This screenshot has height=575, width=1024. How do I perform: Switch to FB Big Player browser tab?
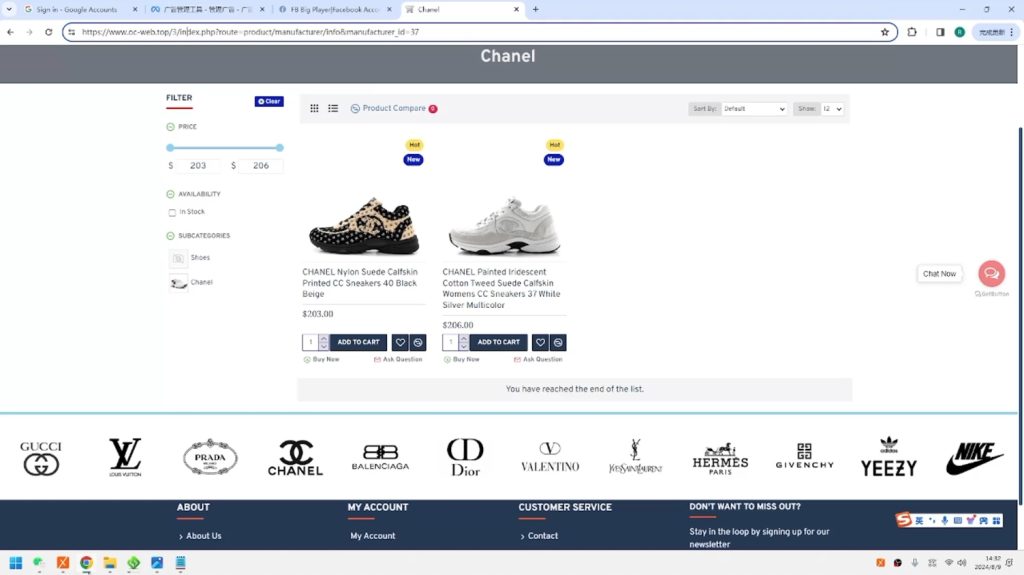pyautogui.click(x=334, y=9)
